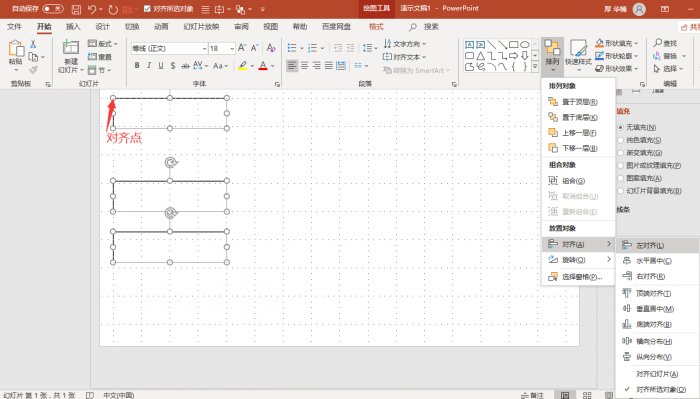700x399 pixels.
Task: Click the 粘贴 paste icon
Action: (x=16, y=53)
